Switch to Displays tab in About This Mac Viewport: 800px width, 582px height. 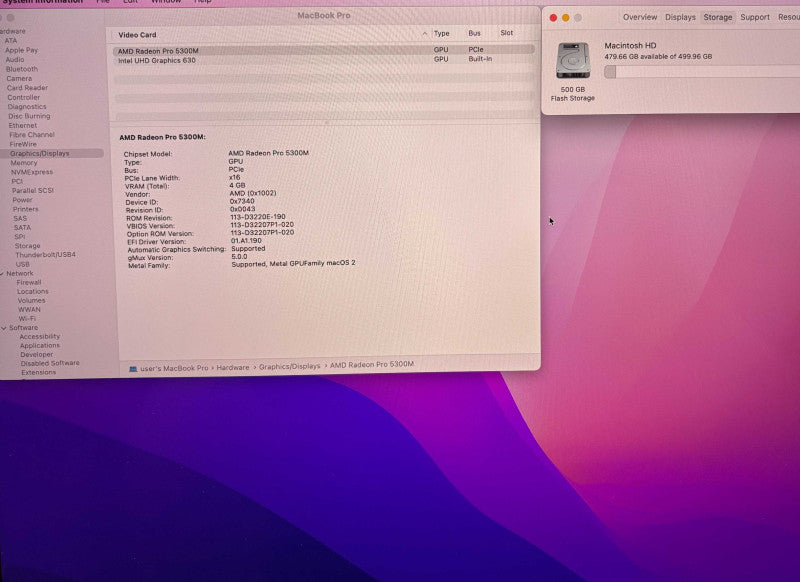click(x=680, y=17)
